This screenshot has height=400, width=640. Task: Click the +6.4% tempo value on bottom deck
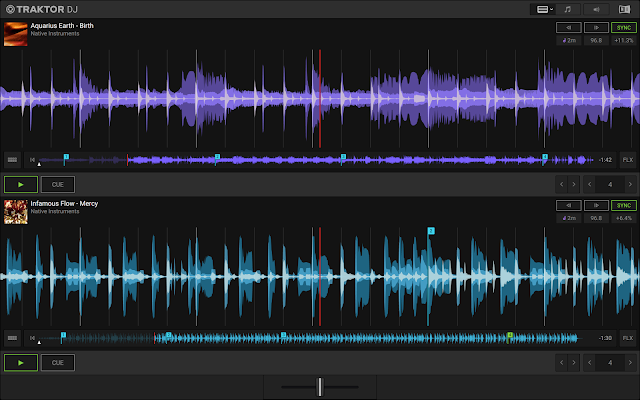pos(624,218)
